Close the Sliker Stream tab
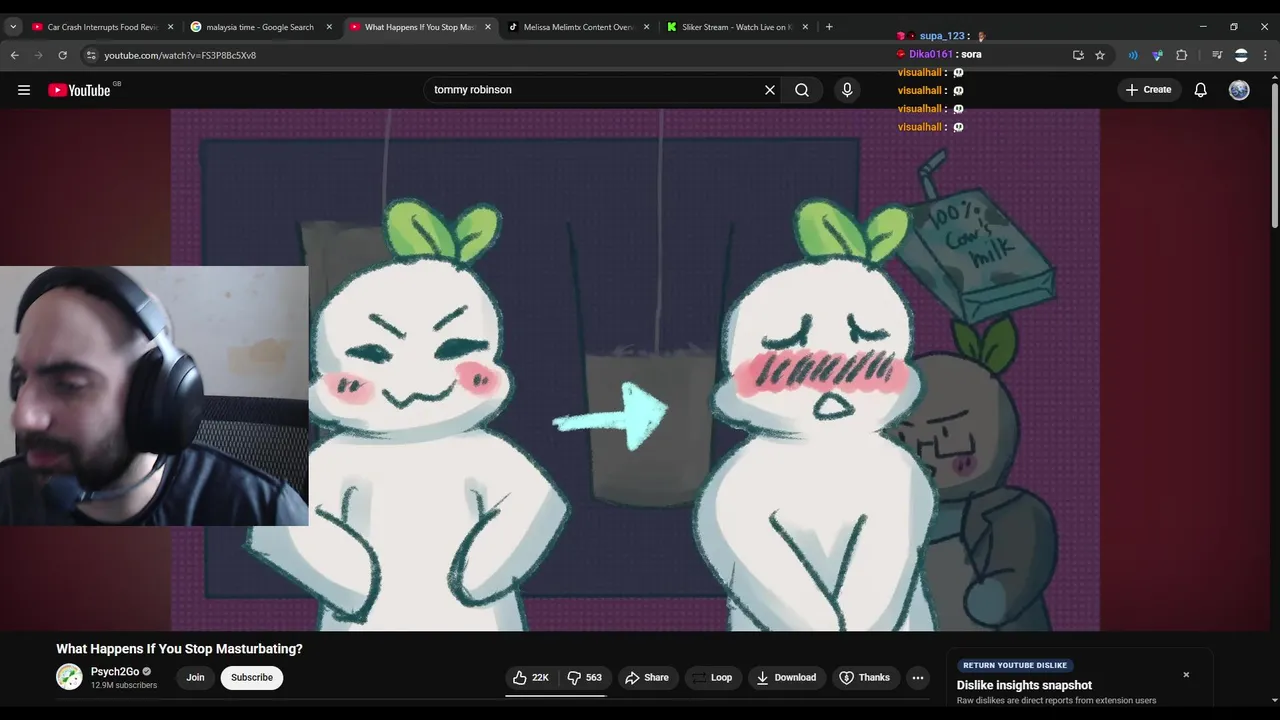Viewport: 1280px width, 720px height. pyautogui.click(x=805, y=27)
